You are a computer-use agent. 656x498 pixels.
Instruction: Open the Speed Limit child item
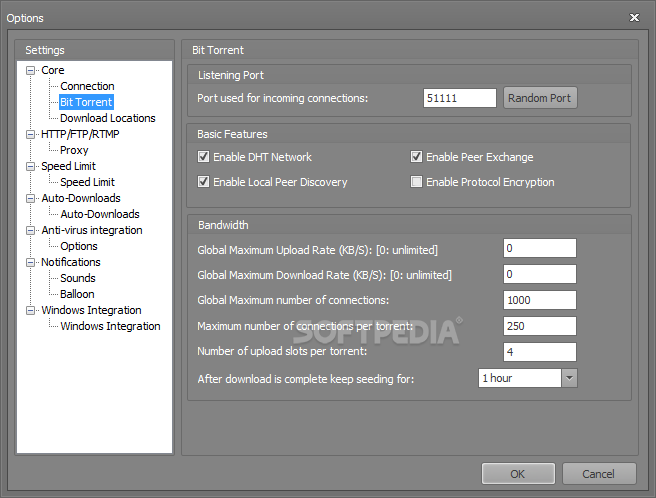tap(87, 182)
